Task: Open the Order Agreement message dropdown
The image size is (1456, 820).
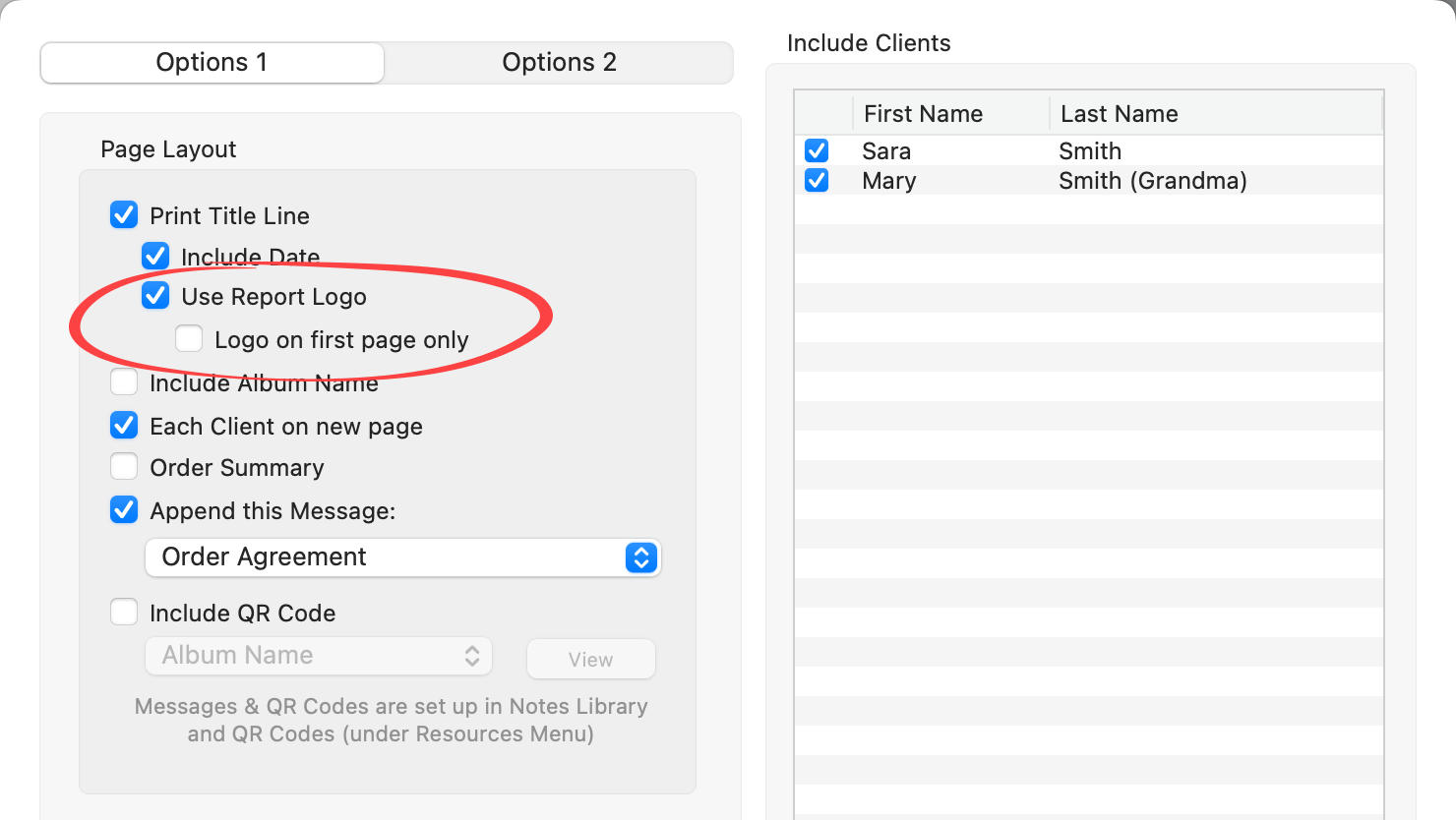Action: pyautogui.click(x=394, y=557)
